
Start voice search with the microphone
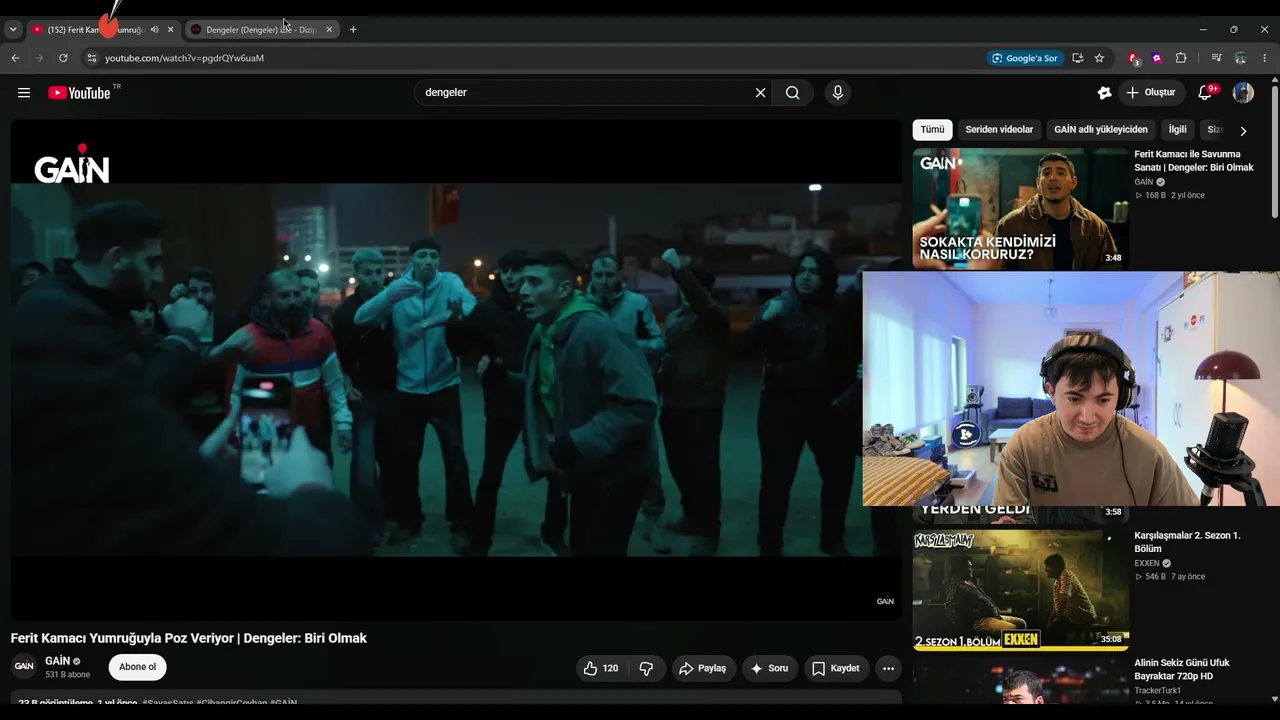[838, 93]
